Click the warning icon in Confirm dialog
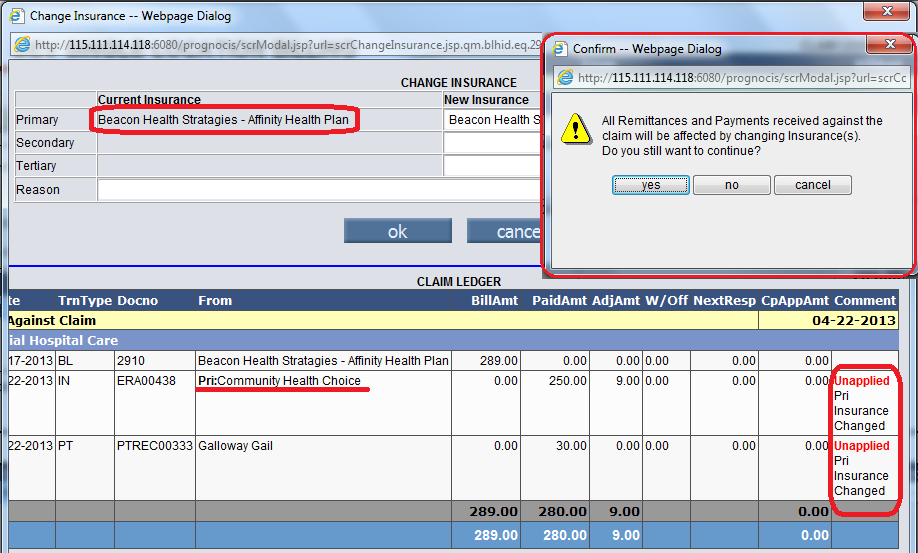This screenshot has height=553, width=918. tap(576, 129)
